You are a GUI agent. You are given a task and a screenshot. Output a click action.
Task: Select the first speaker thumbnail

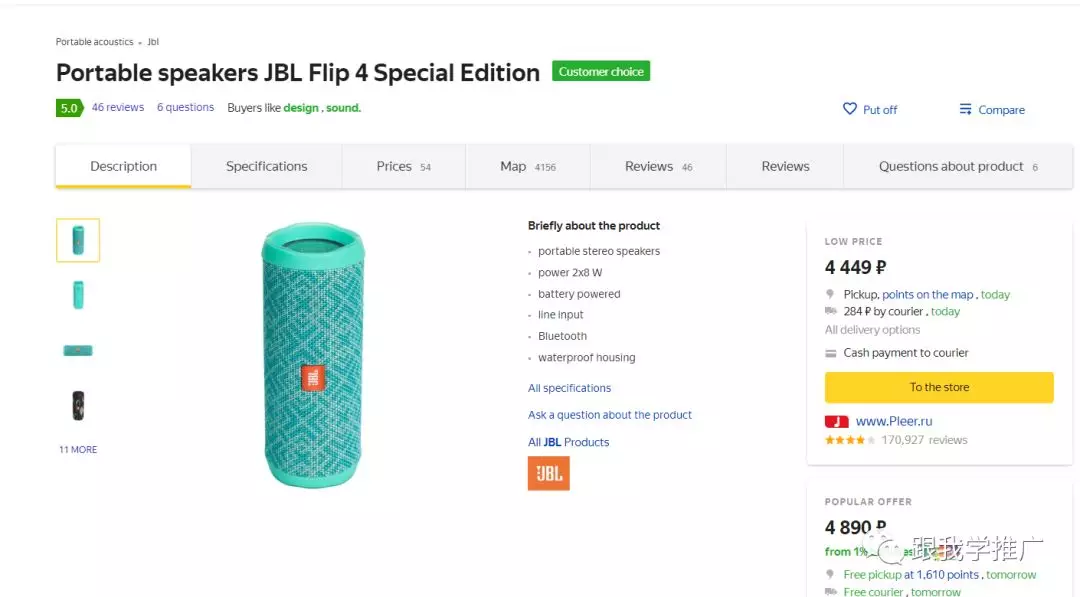coord(78,240)
